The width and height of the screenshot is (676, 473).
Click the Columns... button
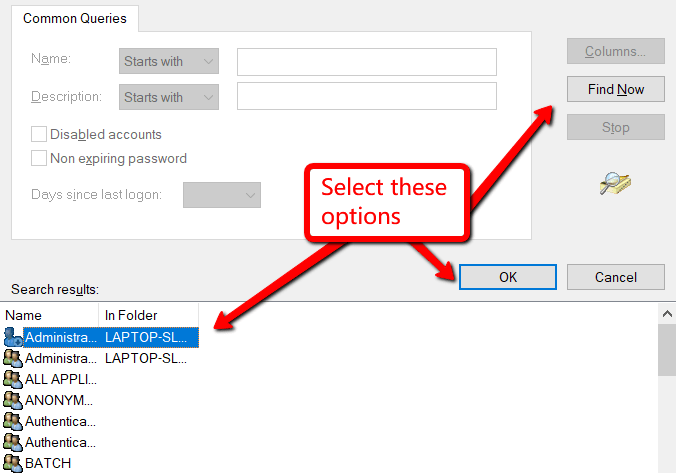click(615, 51)
